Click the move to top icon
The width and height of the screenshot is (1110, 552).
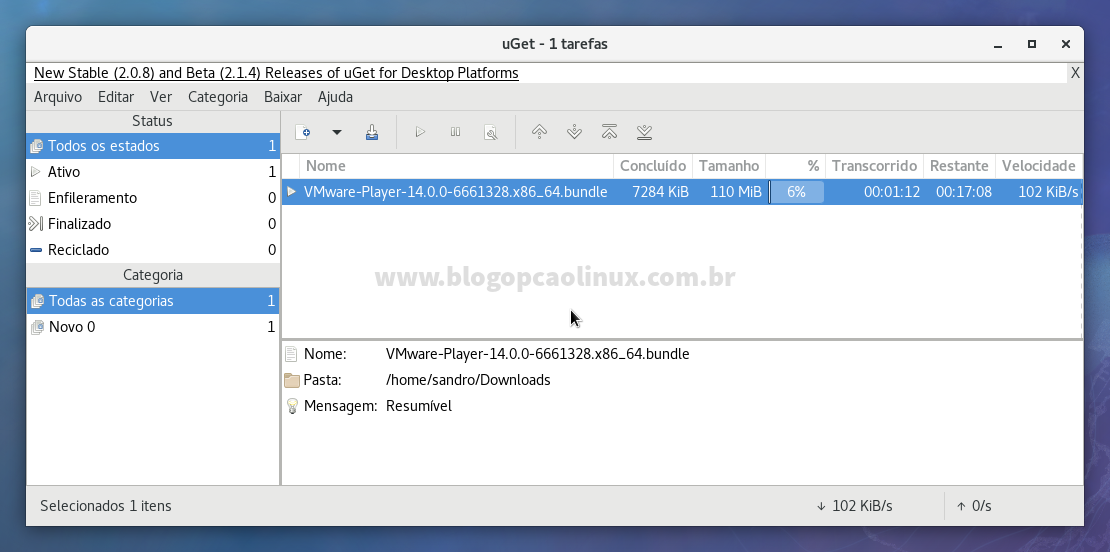pyautogui.click(x=610, y=132)
